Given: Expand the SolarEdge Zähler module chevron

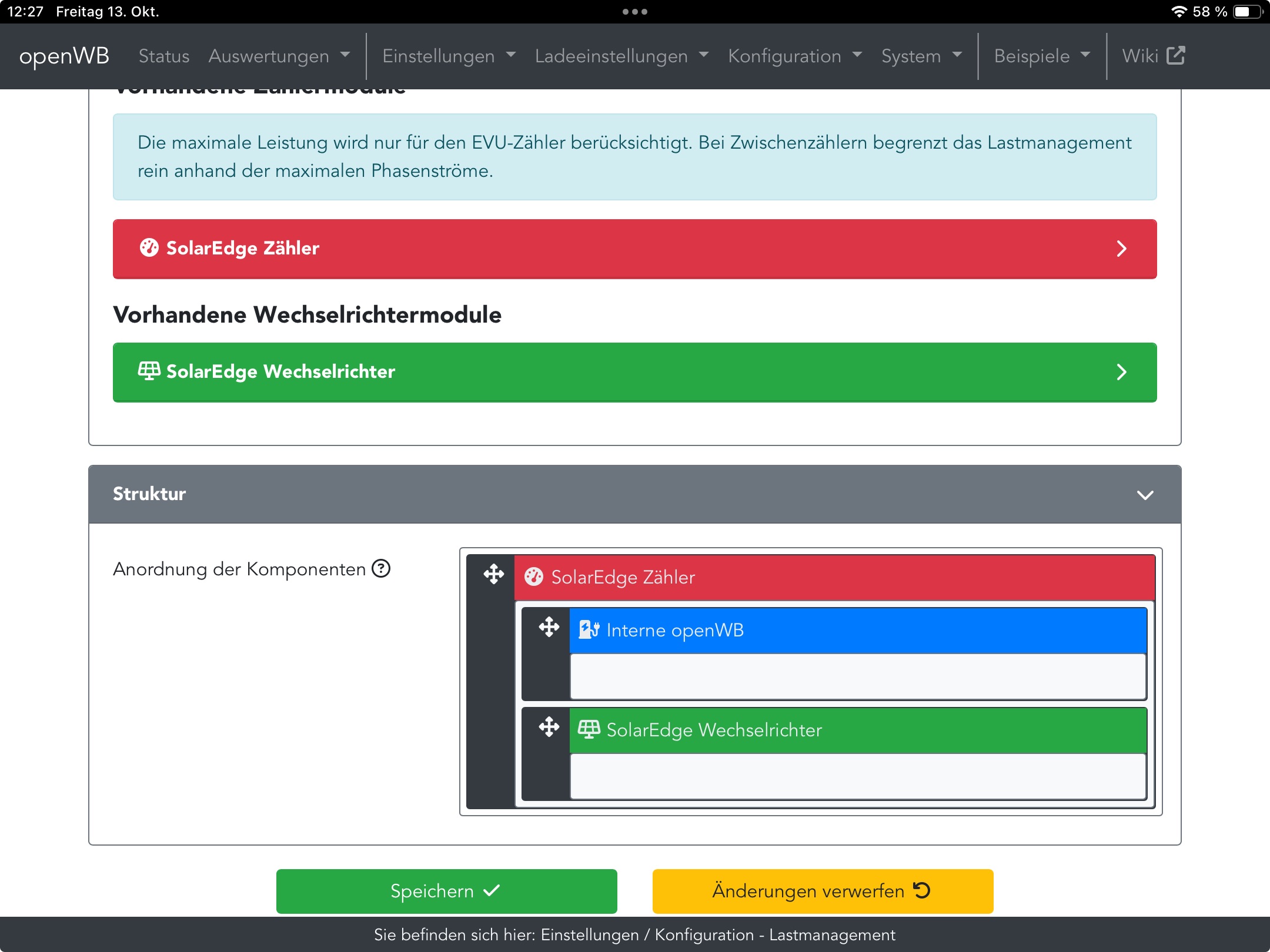Looking at the screenshot, I should click(x=1121, y=249).
